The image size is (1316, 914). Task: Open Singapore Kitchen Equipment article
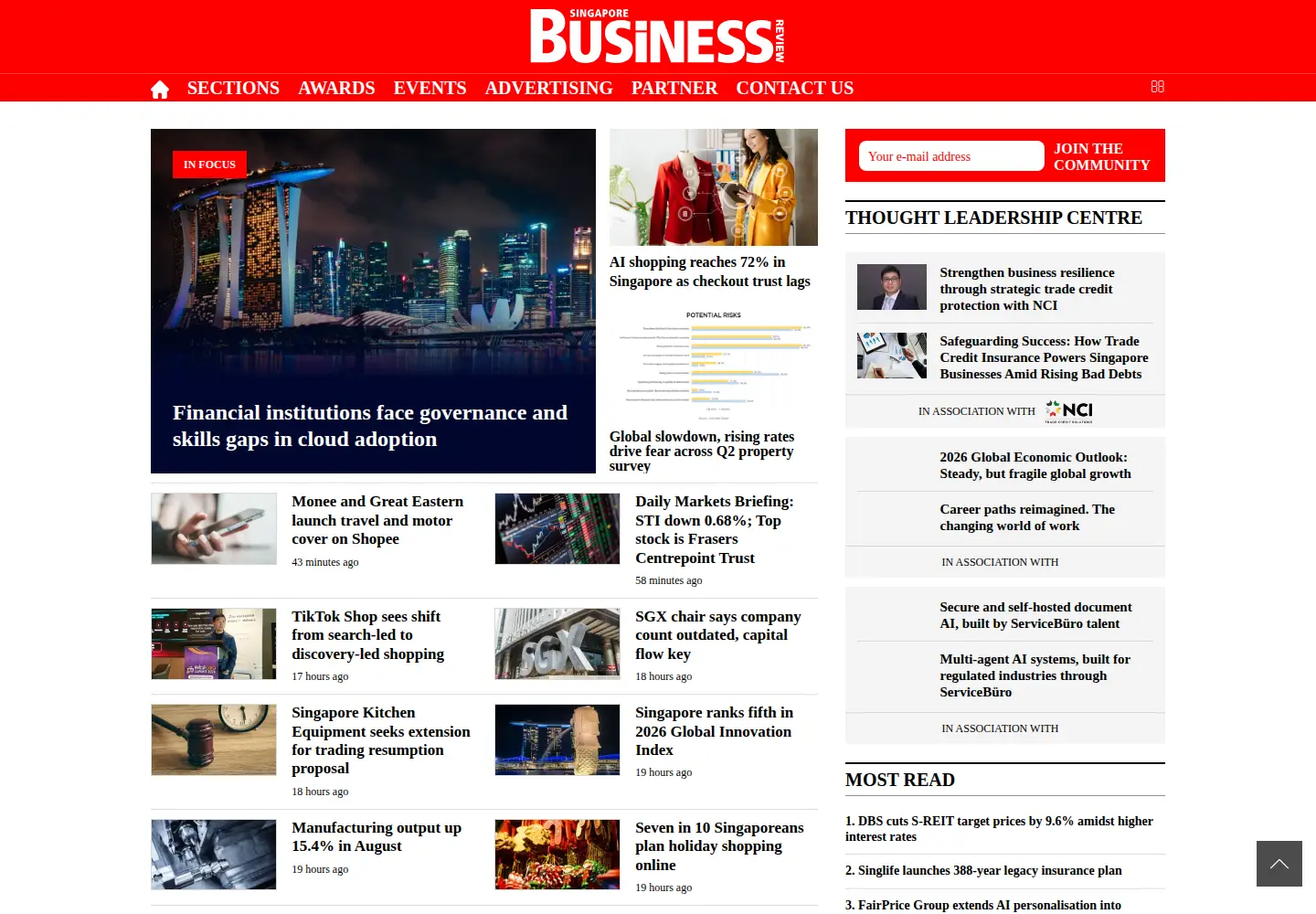coord(381,740)
